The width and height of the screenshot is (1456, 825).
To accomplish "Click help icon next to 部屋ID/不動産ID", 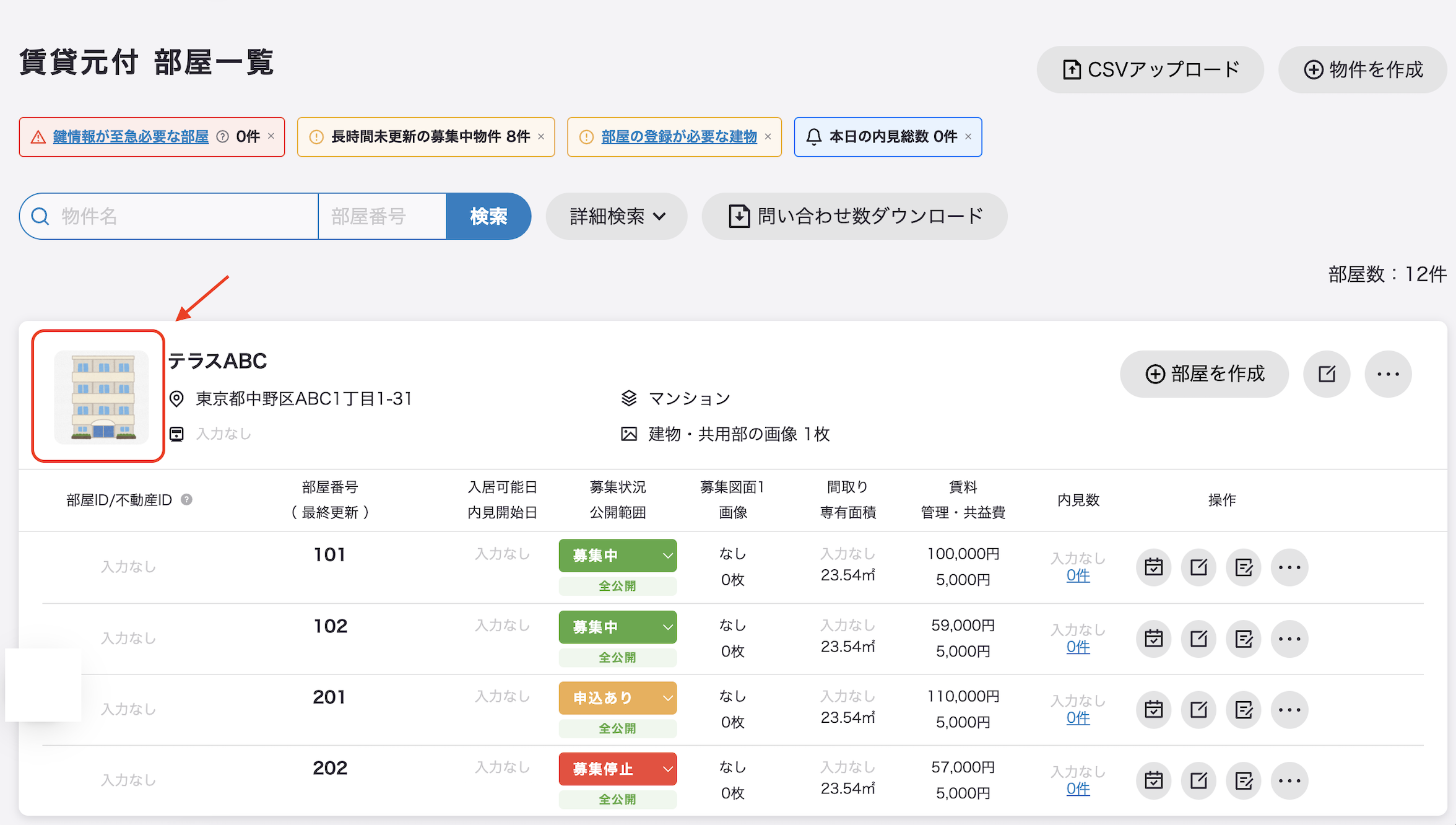I will 186,499.
